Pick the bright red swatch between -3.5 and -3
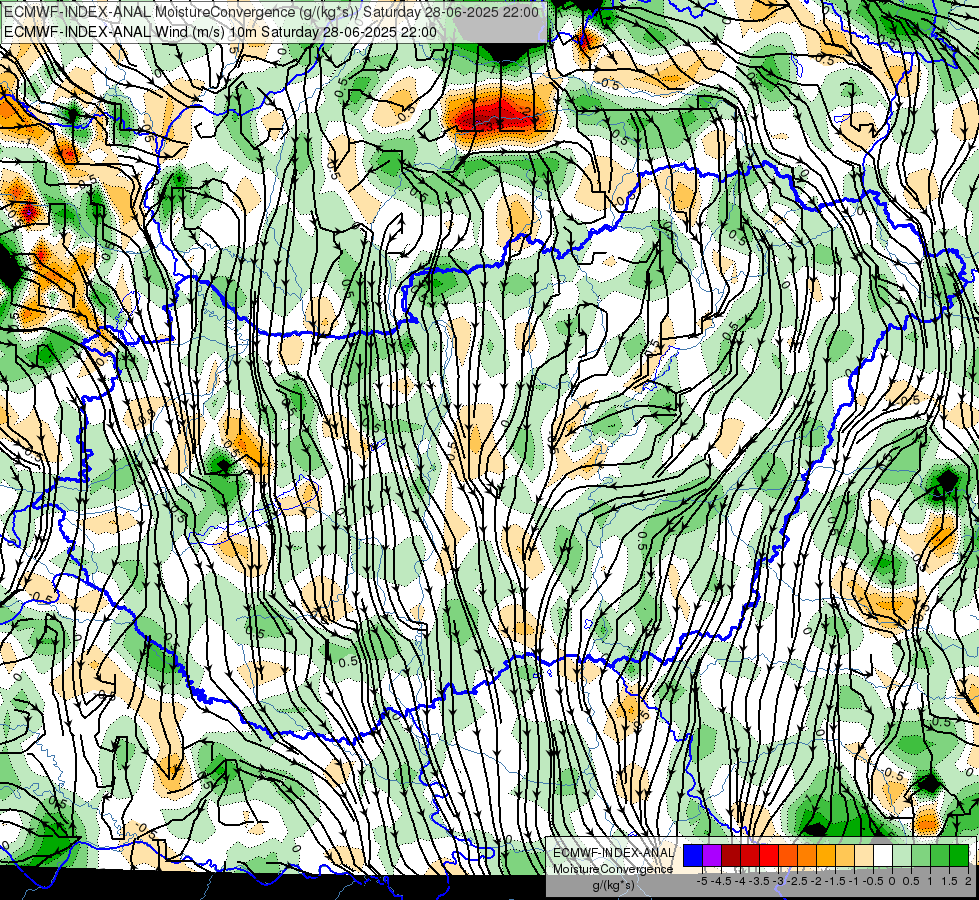 pyautogui.click(x=769, y=855)
